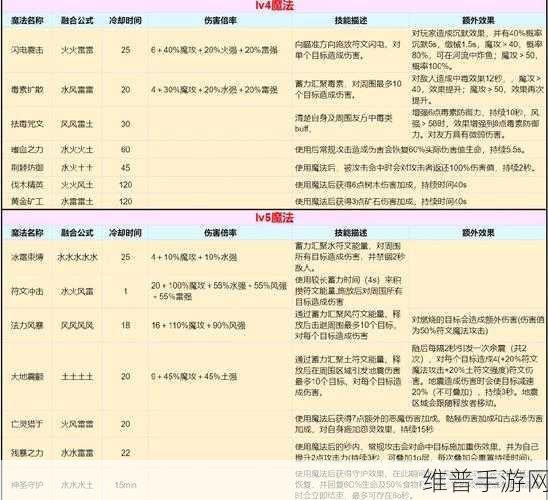Click description text in 黄金矿工 row
Viewport: 548px width, 500px height.
[x=381, y=201]
